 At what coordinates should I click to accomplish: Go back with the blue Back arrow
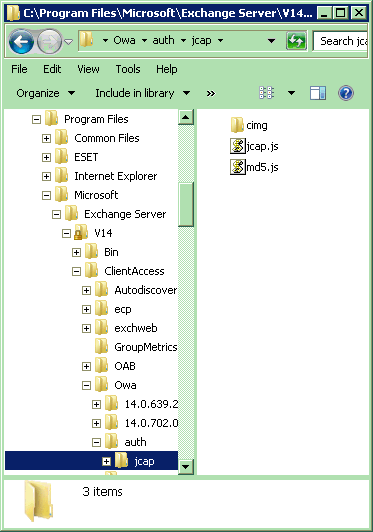[21, 42]
